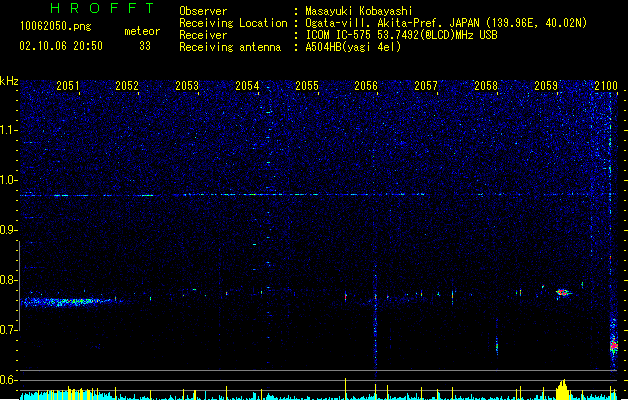
Task: Click antenna text A504HB(yagi 4el)
Action: [x=353, y=47]
